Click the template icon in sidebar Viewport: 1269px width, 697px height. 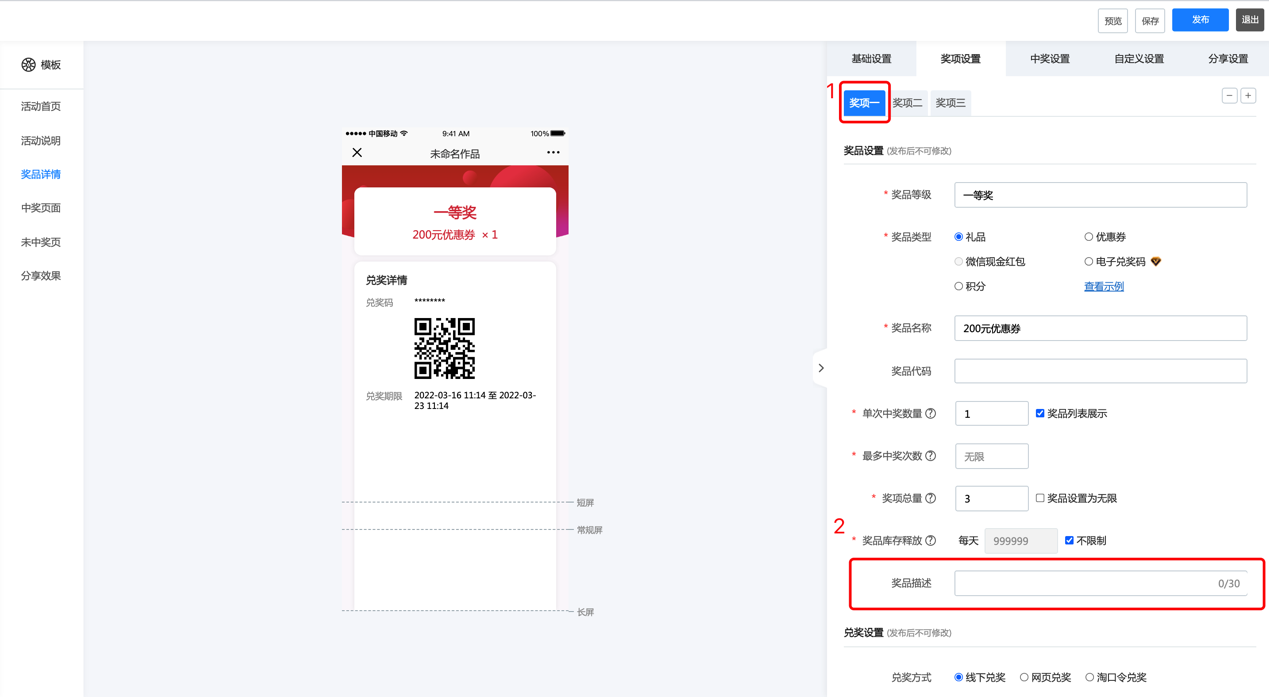click(x=29, y=65)
